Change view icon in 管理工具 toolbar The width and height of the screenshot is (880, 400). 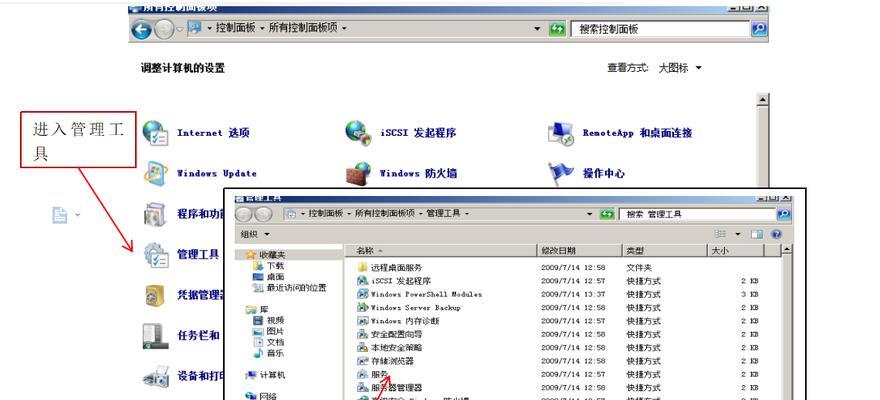[x=721, y=234]
